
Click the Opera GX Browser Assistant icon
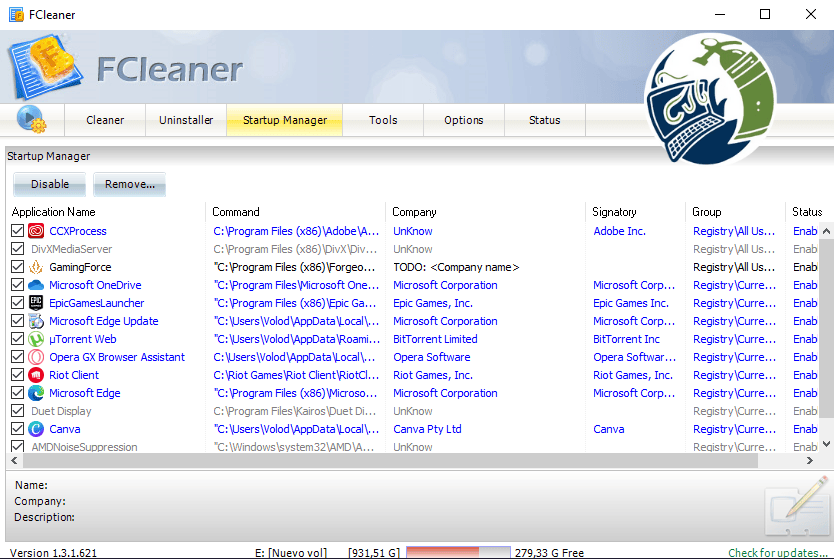point(36,357)
